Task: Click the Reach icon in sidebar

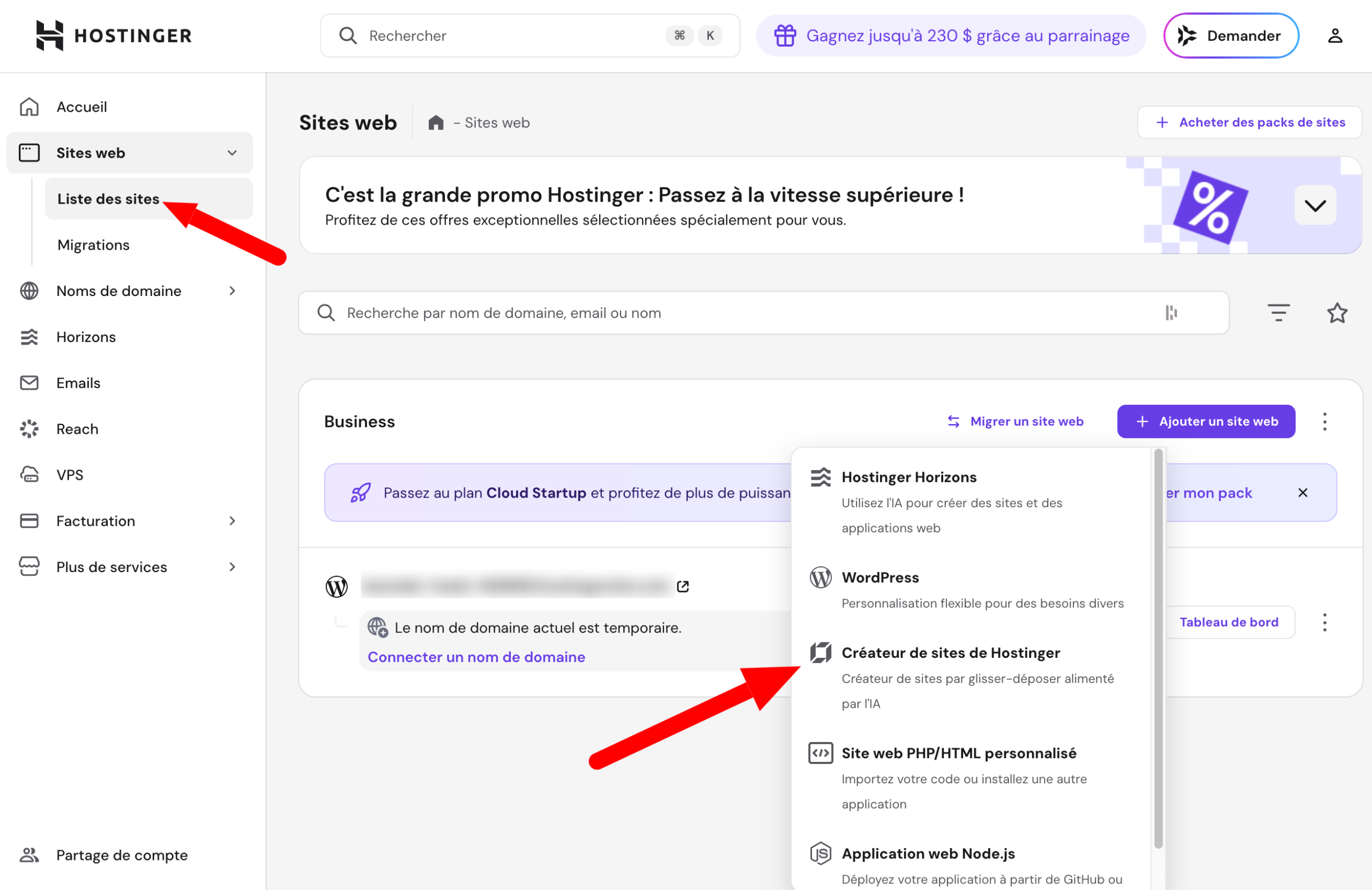Action: click(29, 429)
